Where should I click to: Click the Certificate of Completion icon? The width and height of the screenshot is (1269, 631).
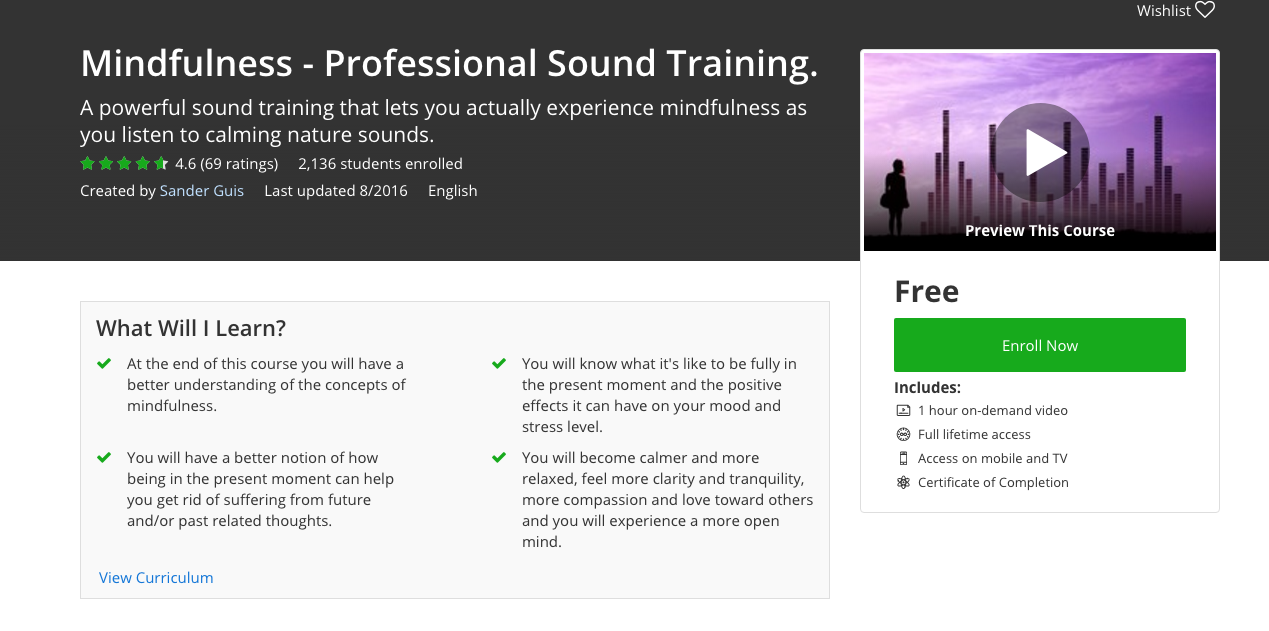[903, 483]
